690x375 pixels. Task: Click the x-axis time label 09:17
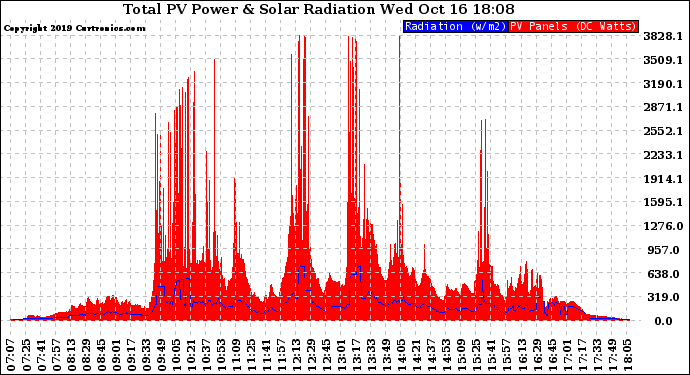[131, 355]
